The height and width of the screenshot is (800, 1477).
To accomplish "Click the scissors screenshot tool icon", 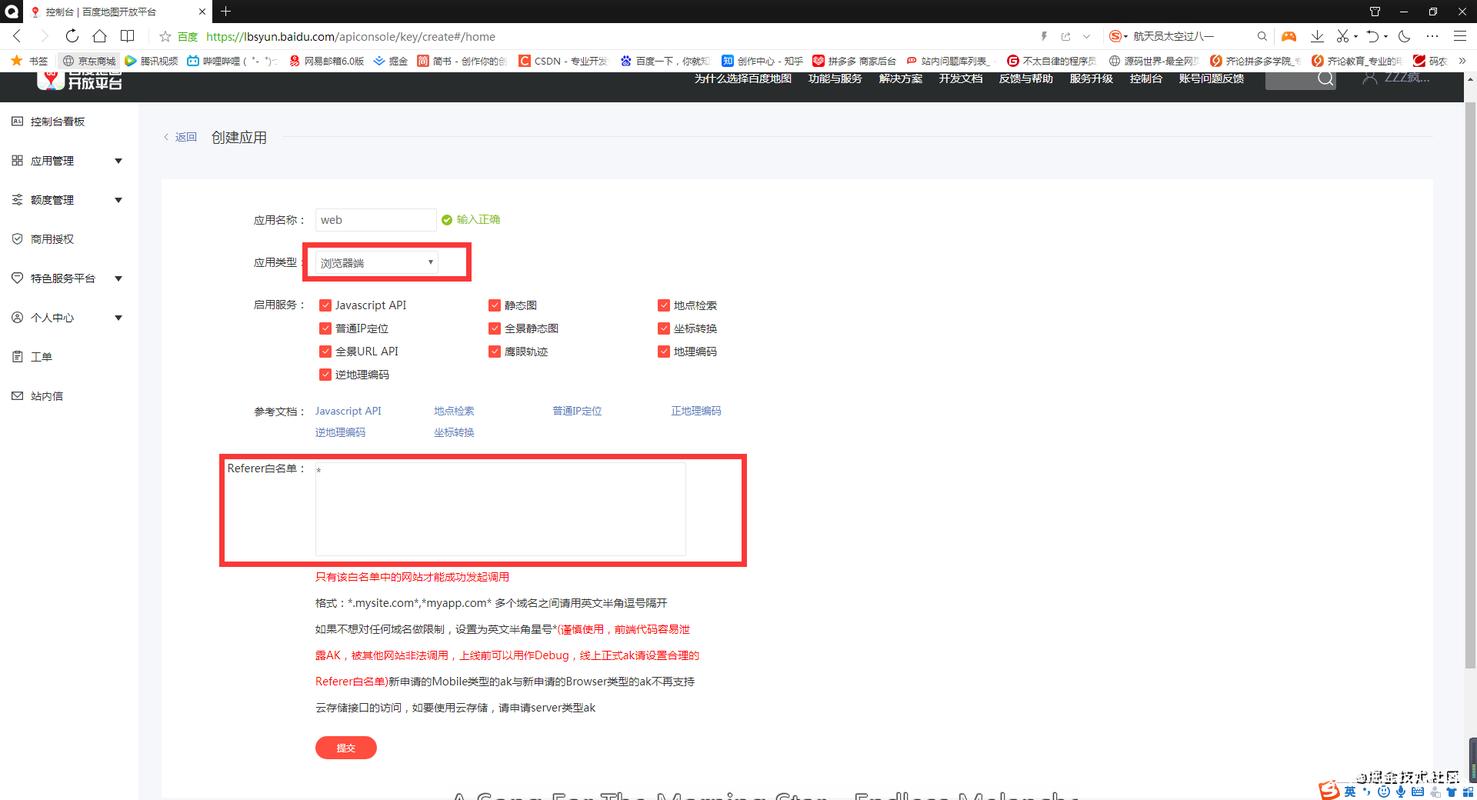I will [1341, 36].
